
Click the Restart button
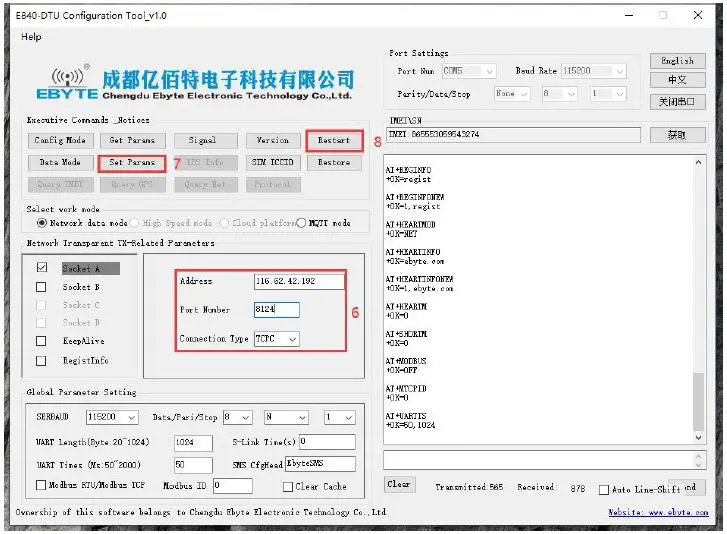(334, 140)
